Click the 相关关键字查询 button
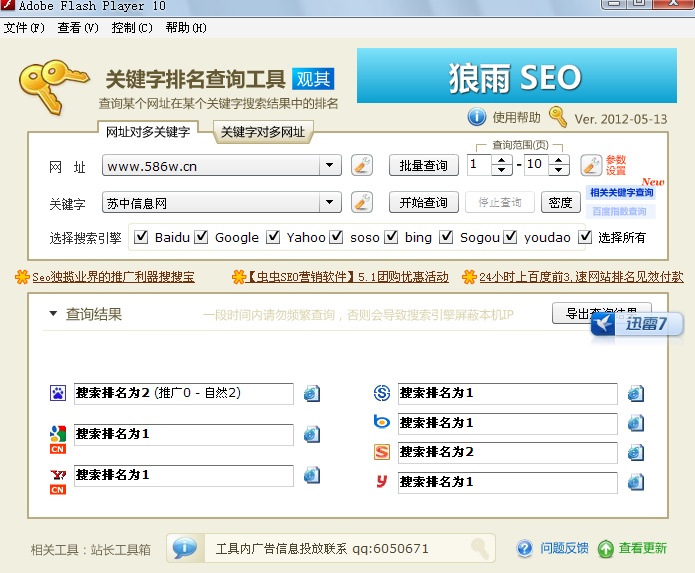This screenshot has height=573, width=695. coord(621,192)
